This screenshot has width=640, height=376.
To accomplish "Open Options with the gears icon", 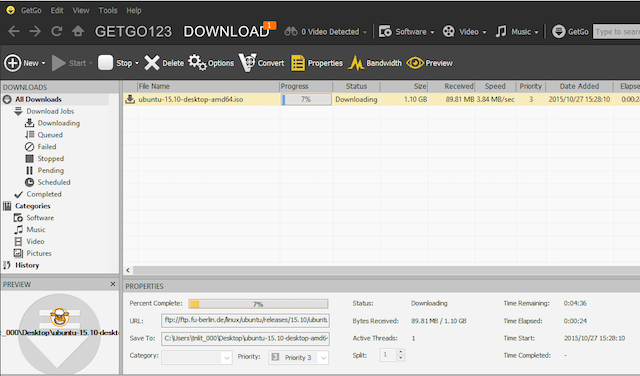I will coord(211,63).
